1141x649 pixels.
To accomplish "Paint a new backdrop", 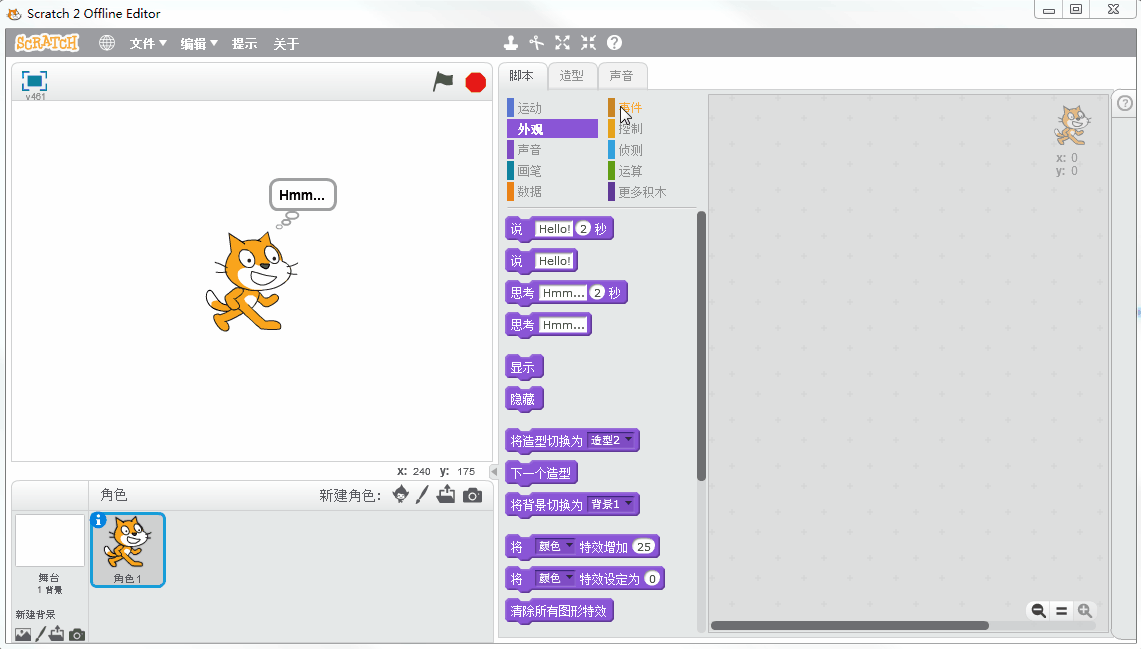I will [x=41, y=634].
